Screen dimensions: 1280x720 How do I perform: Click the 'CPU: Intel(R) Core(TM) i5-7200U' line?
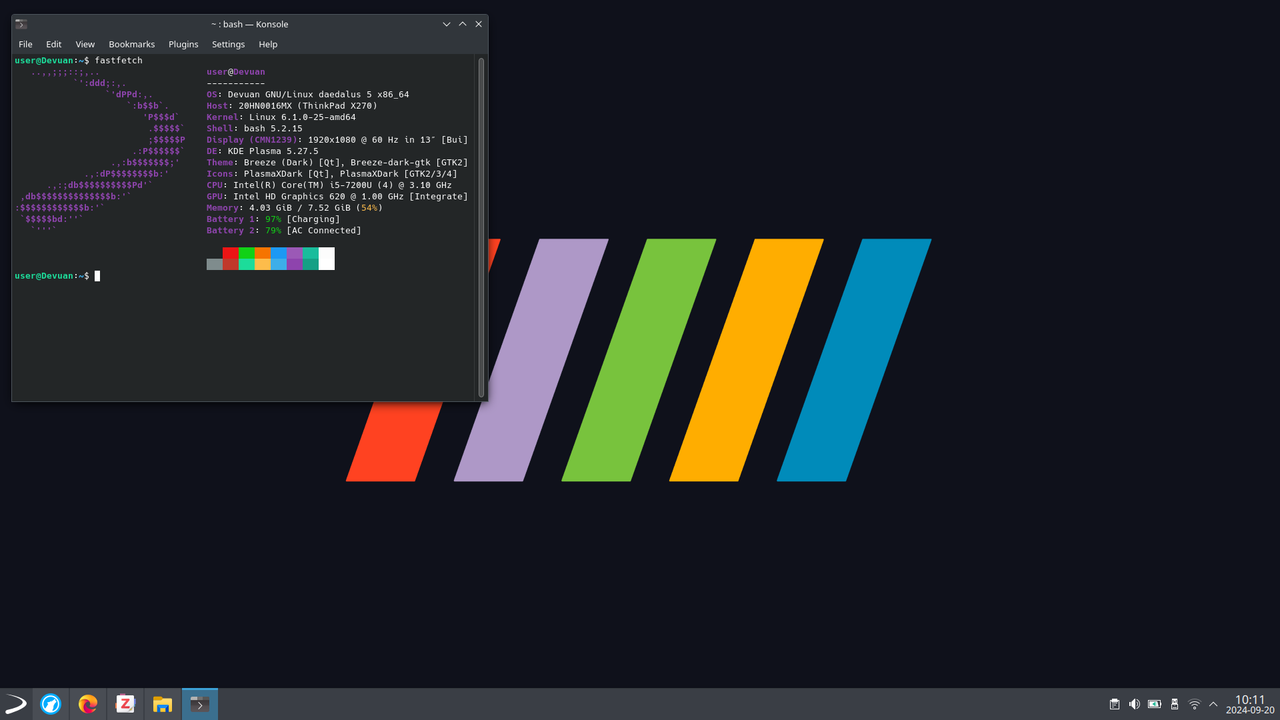[329, 185]
